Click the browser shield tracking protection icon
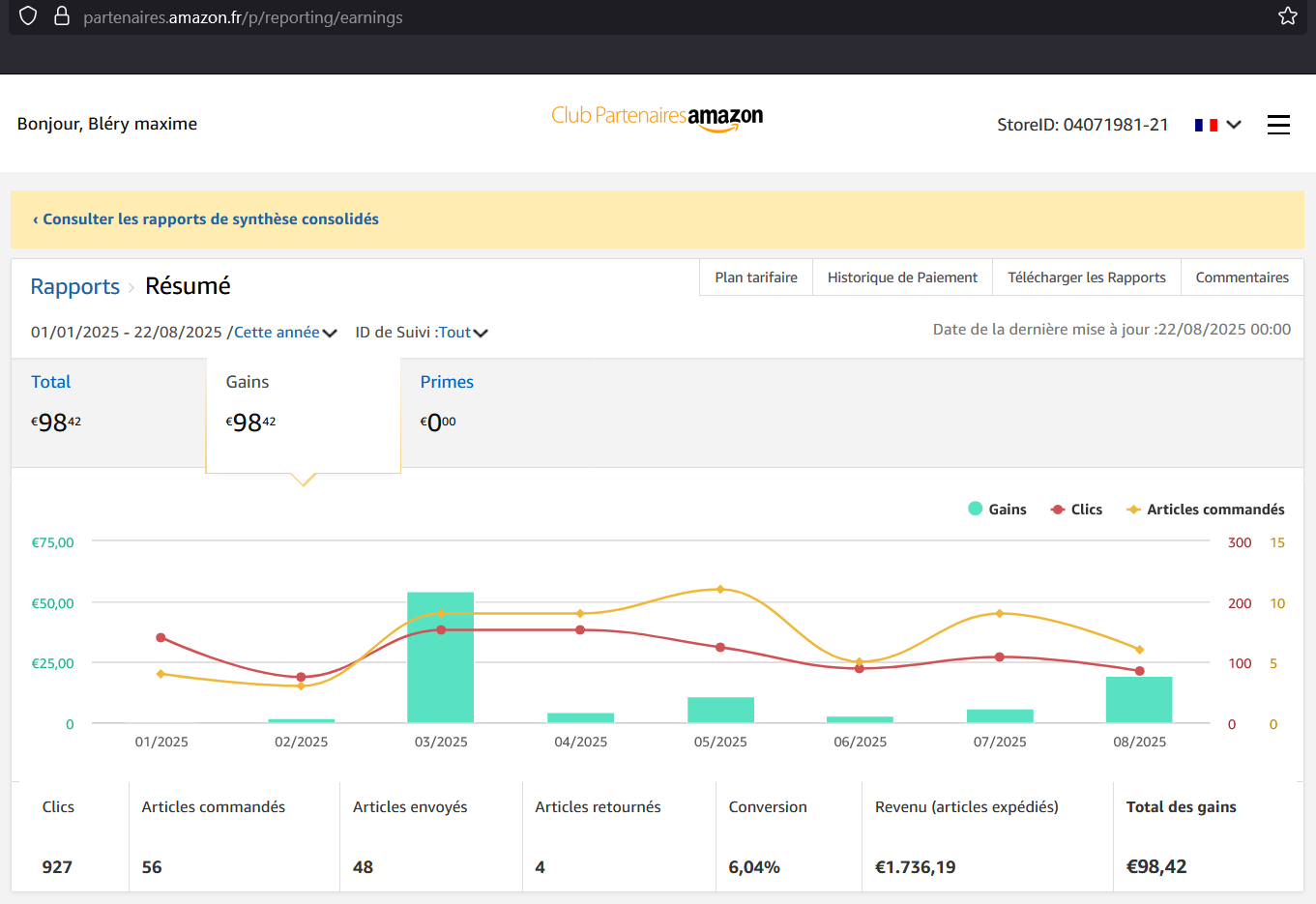This screenshot has height=904, width=1316. pyautogui.click(x=28, y=16)
